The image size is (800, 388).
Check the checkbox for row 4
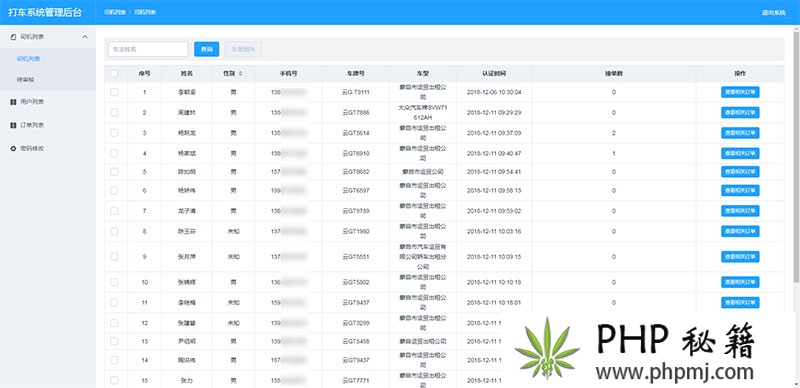point(114,153)
